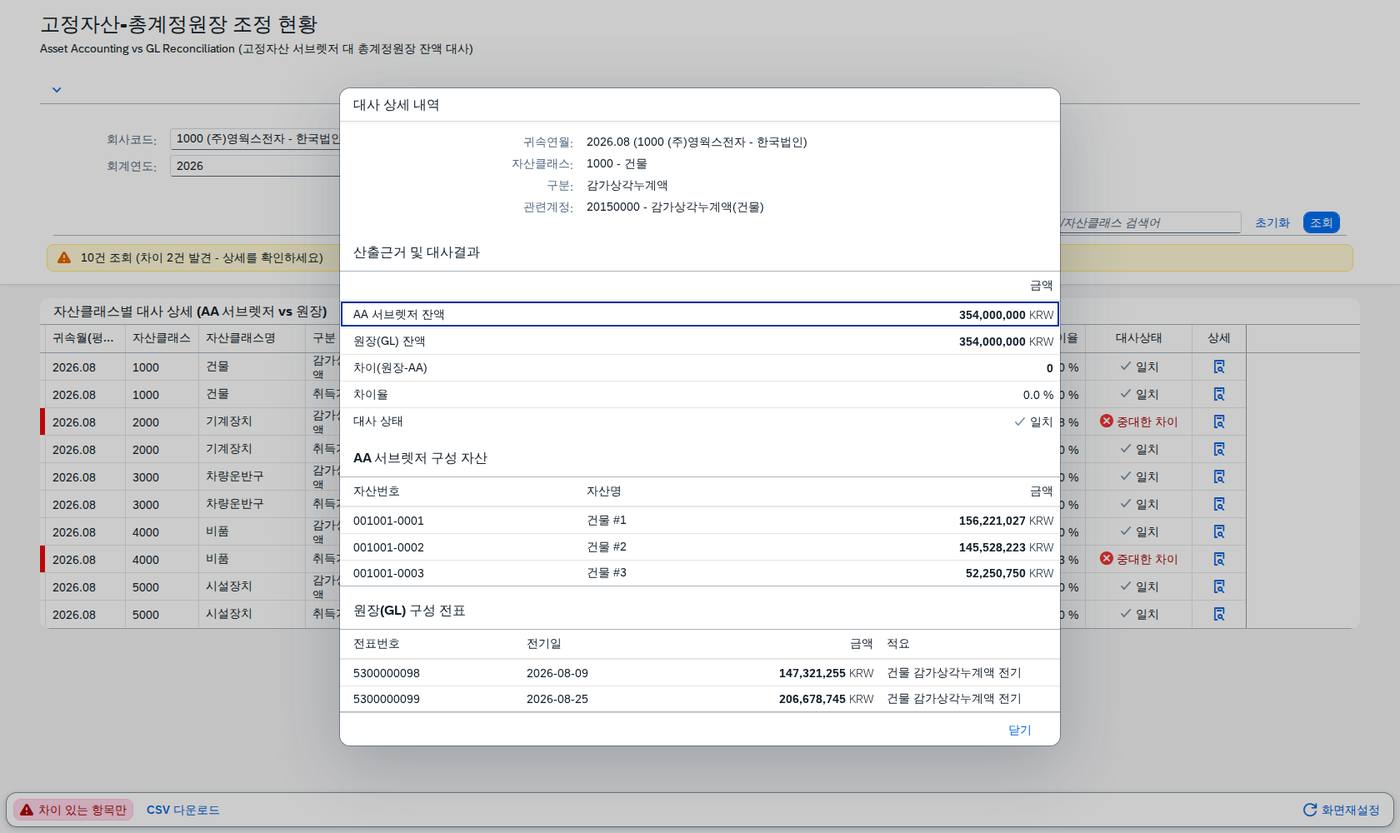Collapse the header with the chevron arrow
Viewport: 1400px width, 833px height.
pyautogui.click(x=57, y=89)
